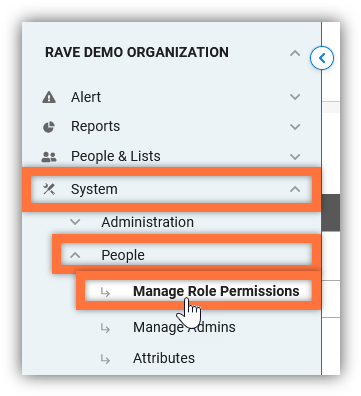361x396 pixels.
Task: Click the People & Lists group icon
Action: point(49,157)
